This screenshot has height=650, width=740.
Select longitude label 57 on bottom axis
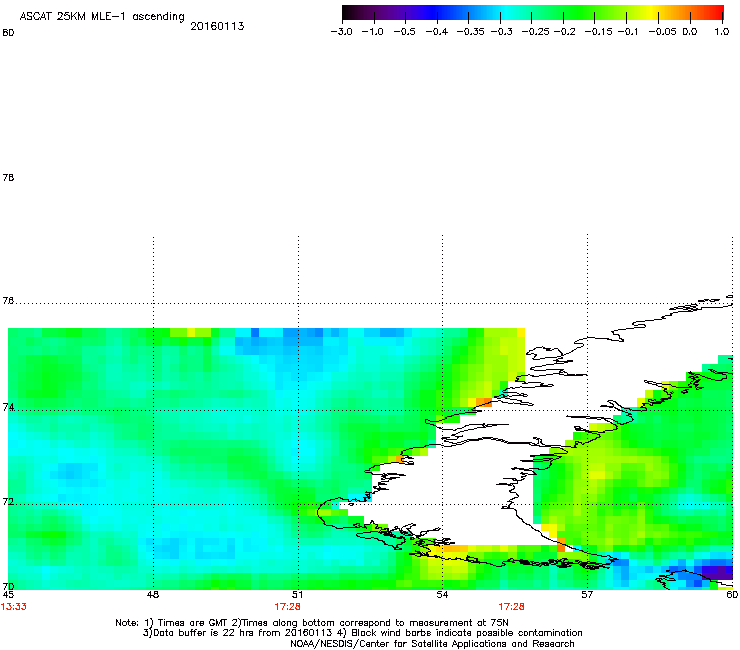coord(587,595)
